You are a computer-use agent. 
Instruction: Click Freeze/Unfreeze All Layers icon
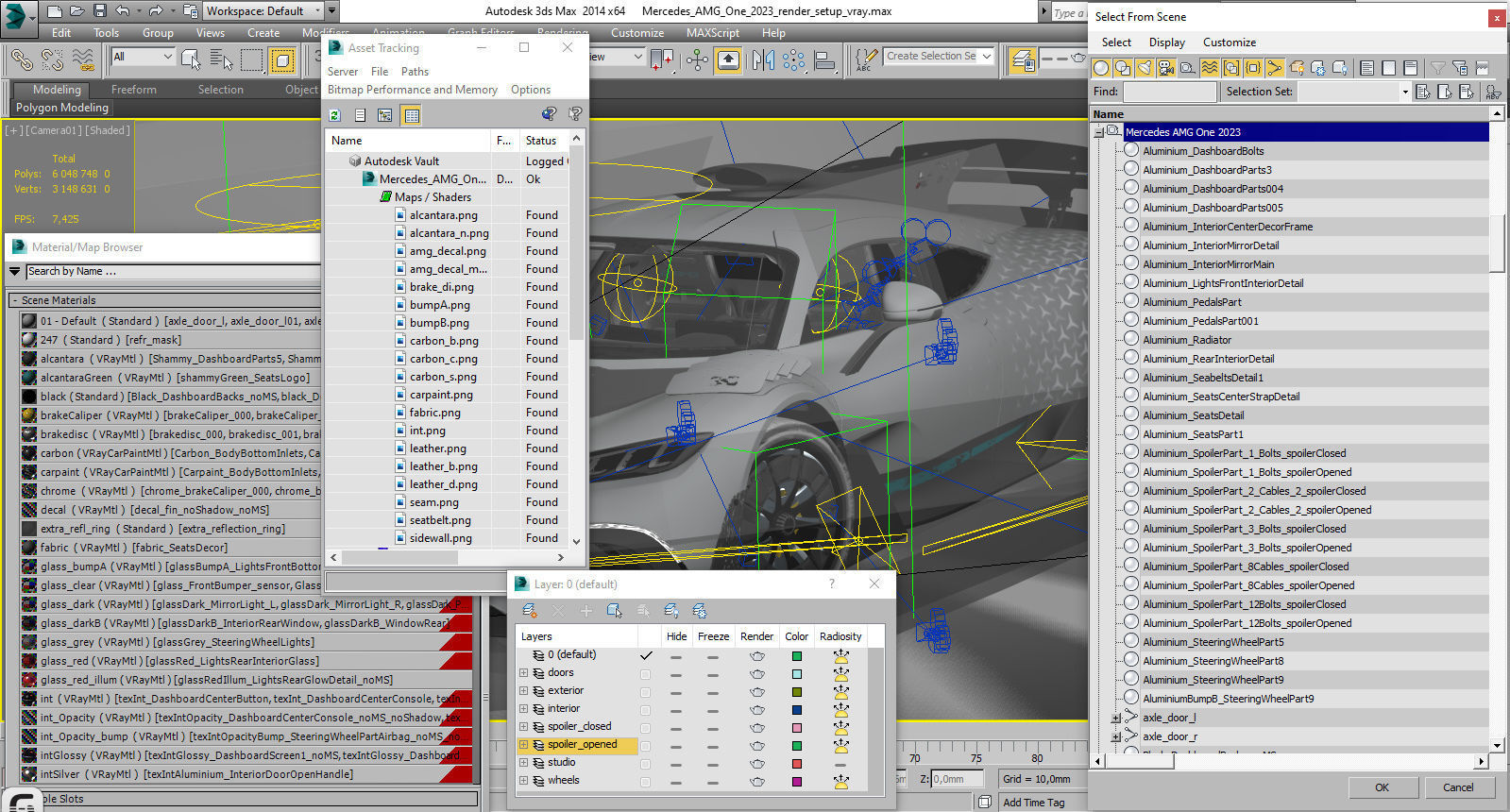point(700,611)
